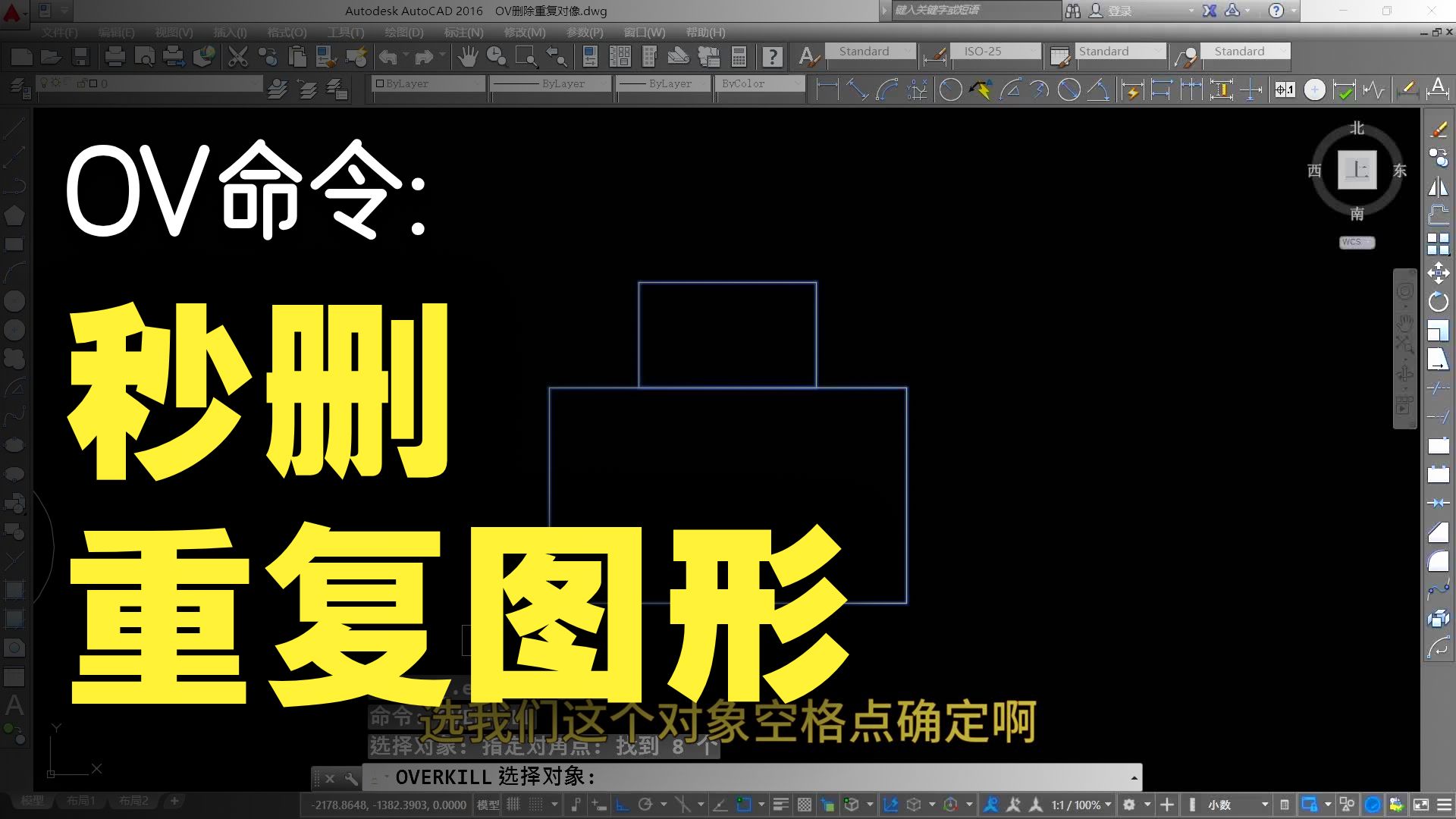Toggle Grid display in the status bar
Screen dimensions: 1456x819
click(513, 805)
